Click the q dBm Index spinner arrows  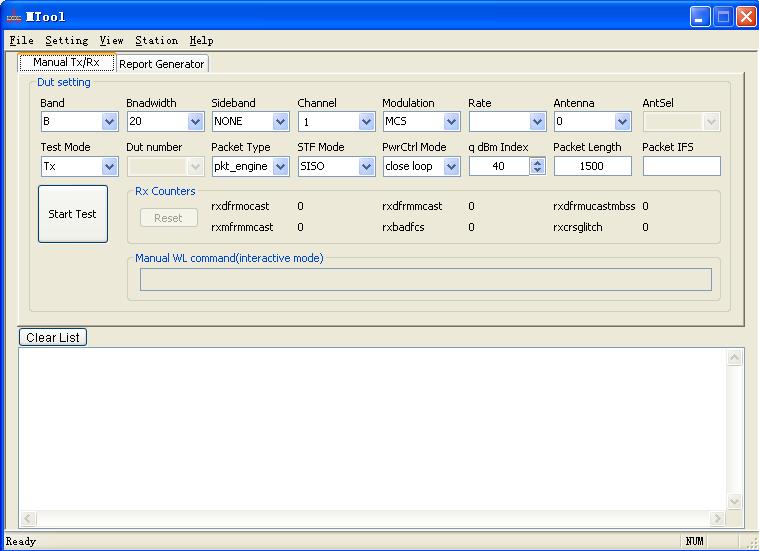tap(537, 166)
